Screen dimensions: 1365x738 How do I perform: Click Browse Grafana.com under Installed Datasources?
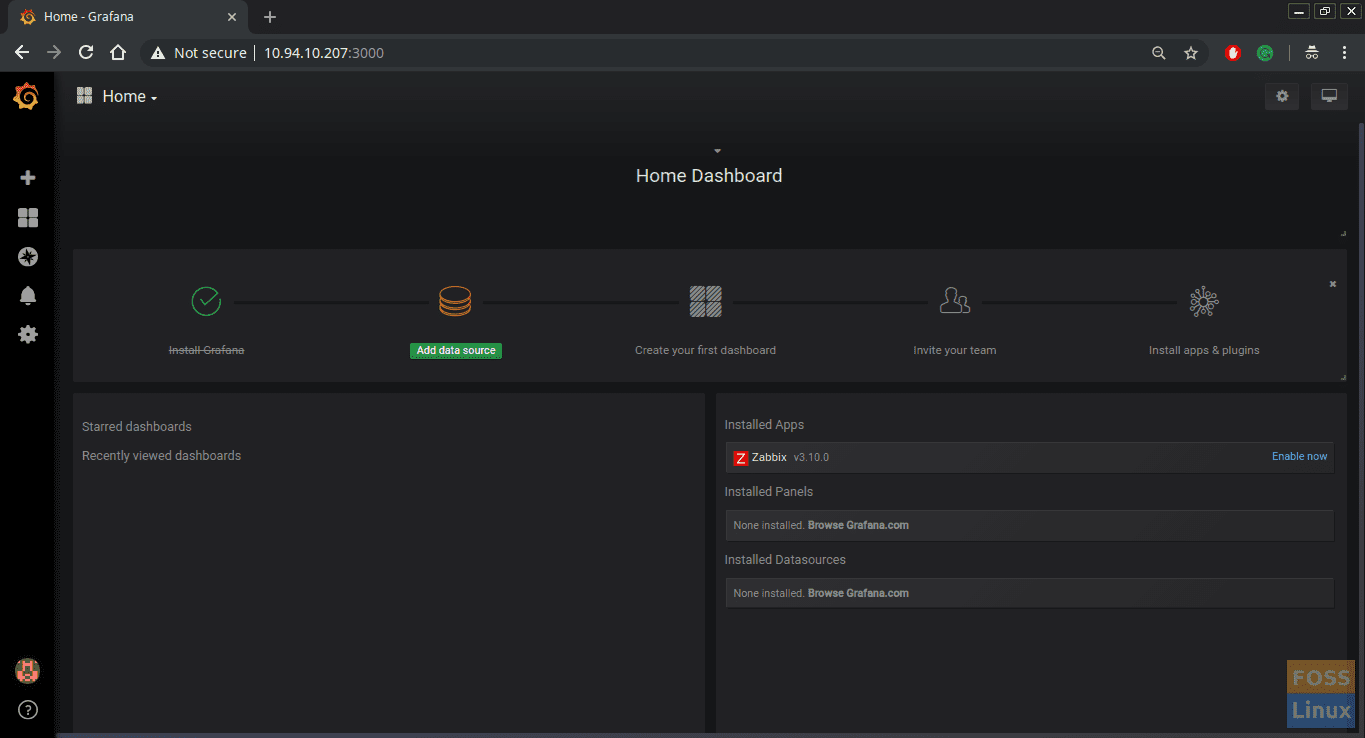click(x=858, y=593)
